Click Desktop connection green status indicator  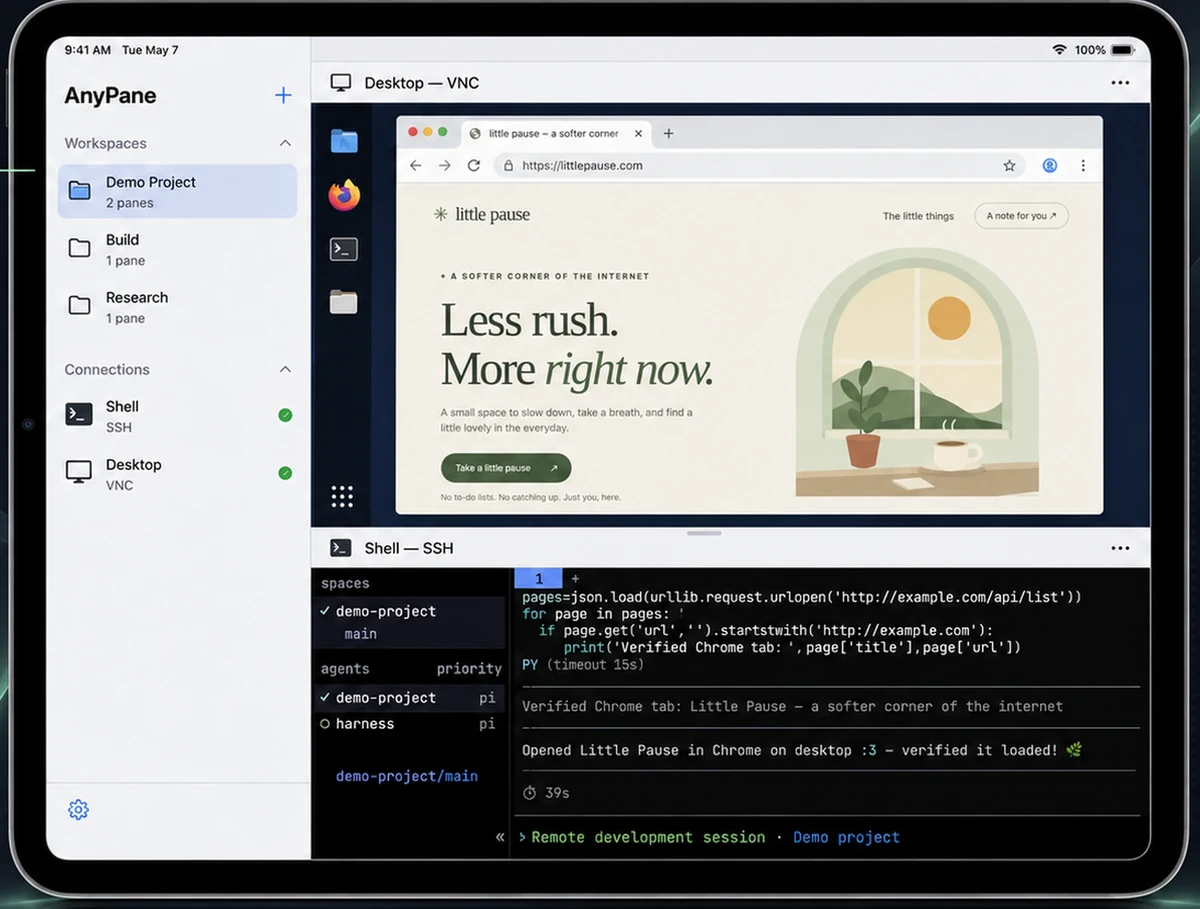click(285, 473)
